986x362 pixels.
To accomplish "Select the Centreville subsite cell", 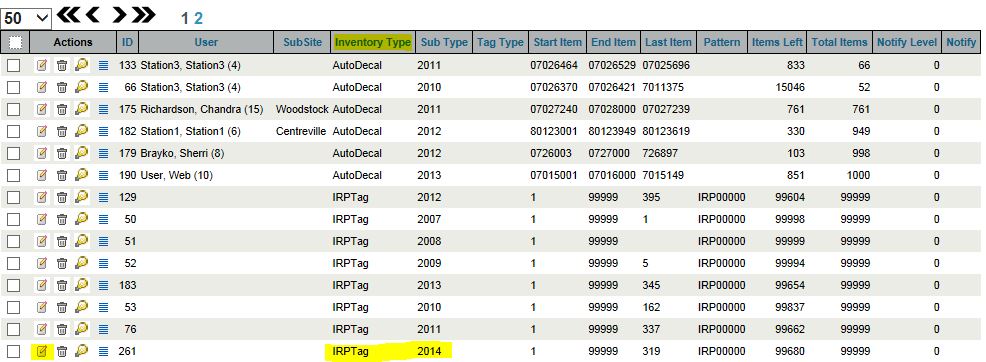I will [x=301, y=131].
